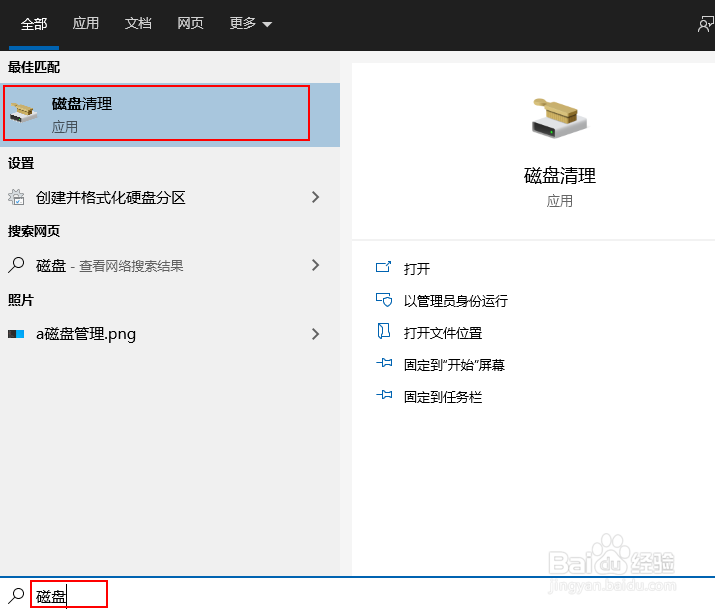Click the shield icon beside 以管理员身份运行

point(383,300)
